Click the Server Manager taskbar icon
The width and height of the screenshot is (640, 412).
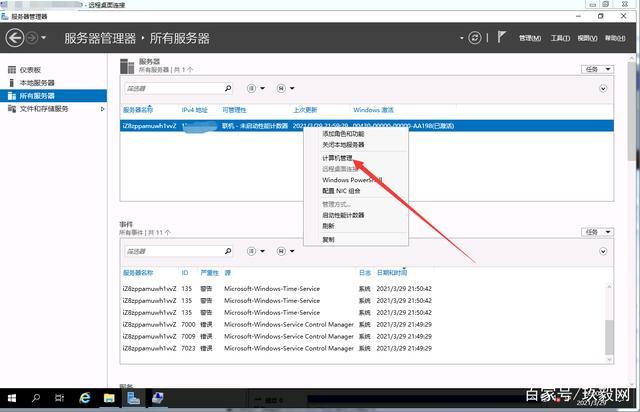click(133, 398)
